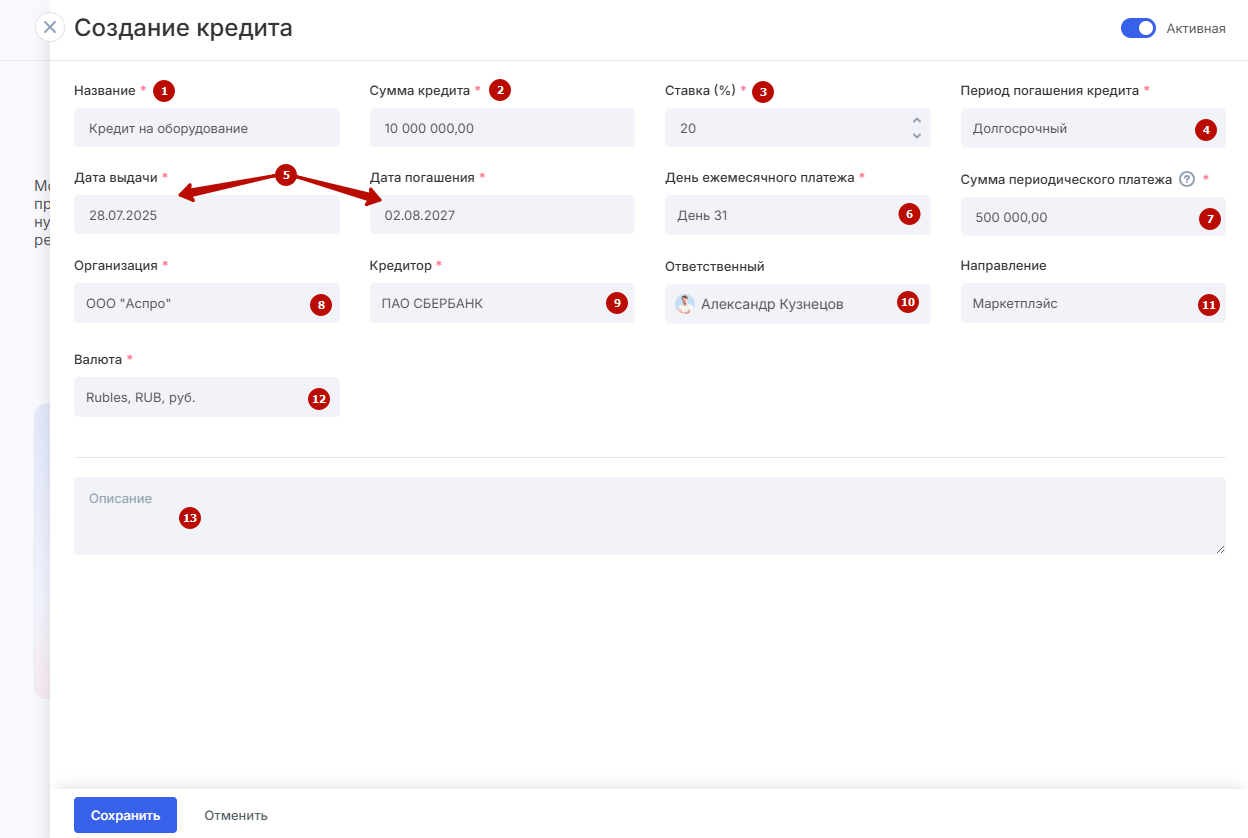Image resolution: width=1248 pixels, height=838 pixels.
Task: Open the Направление dropdown showing Маркетплэйс
Action: tap(1093, 303)
